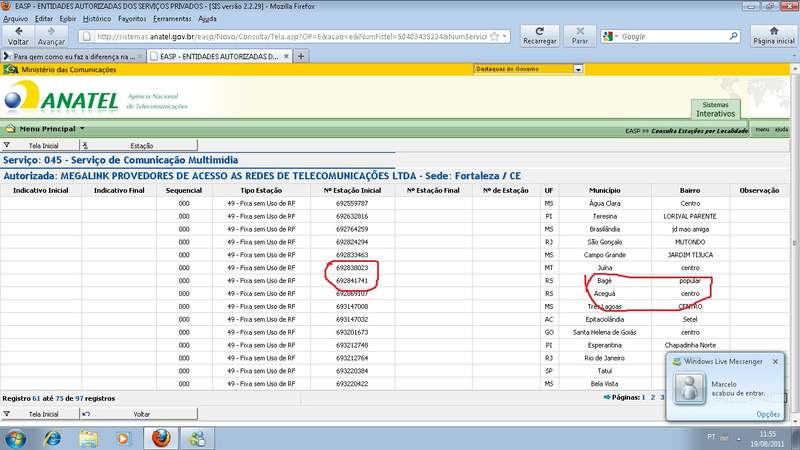
Task: Click the Brazil flag Ministério icon
Action: coord(11,69)
